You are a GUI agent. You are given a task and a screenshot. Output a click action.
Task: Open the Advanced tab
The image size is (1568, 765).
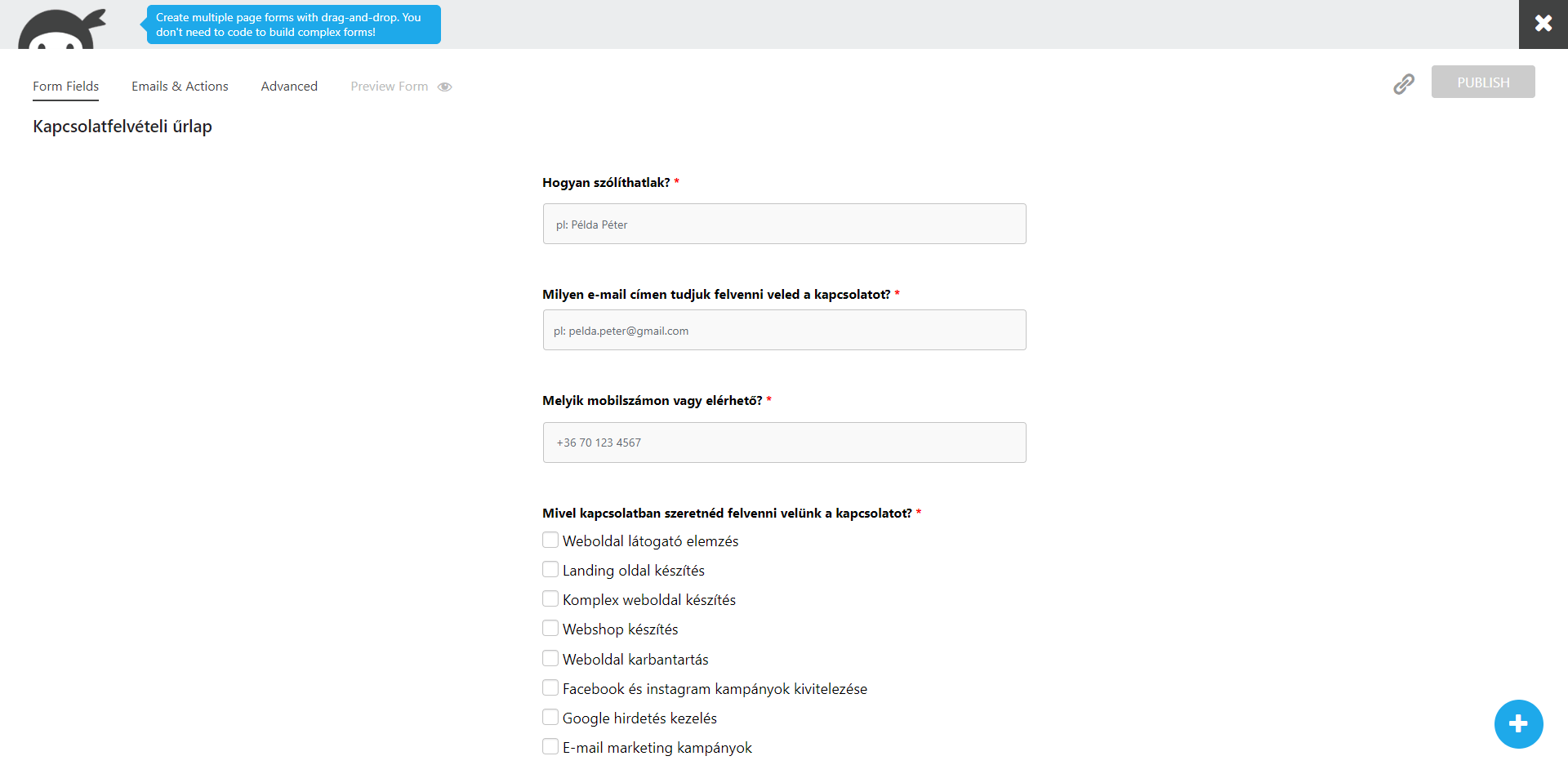(289, 86)
